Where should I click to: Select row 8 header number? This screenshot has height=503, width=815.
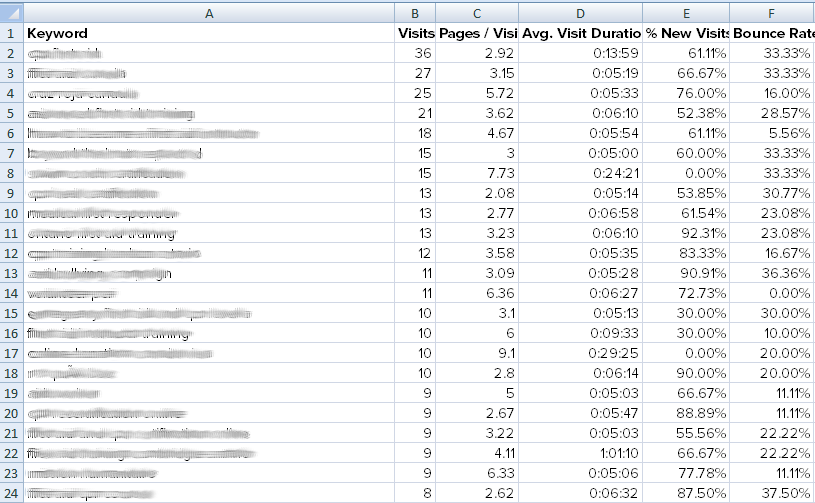tap(11, 173)
